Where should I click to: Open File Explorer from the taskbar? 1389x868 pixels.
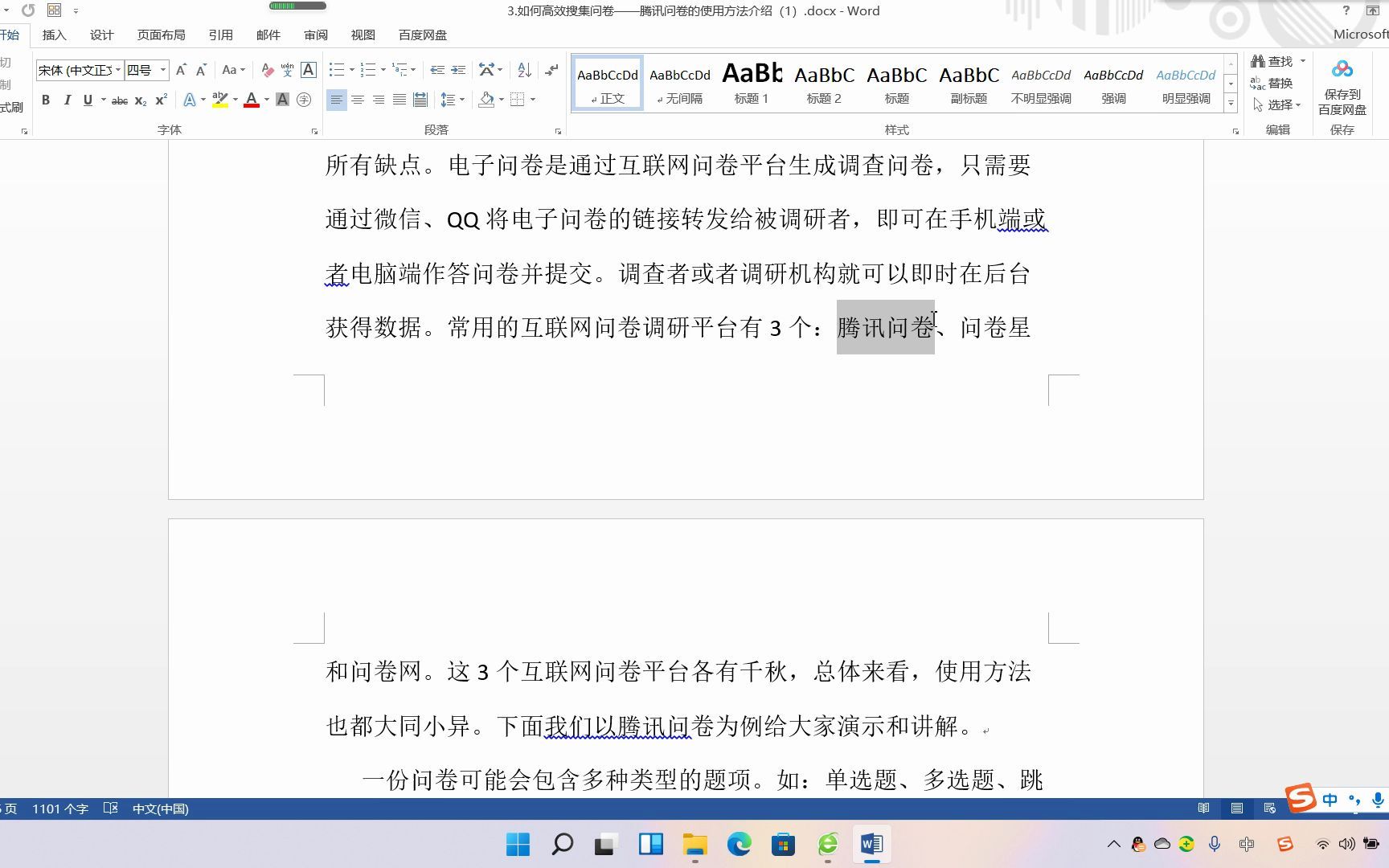(x=694, y=844)
